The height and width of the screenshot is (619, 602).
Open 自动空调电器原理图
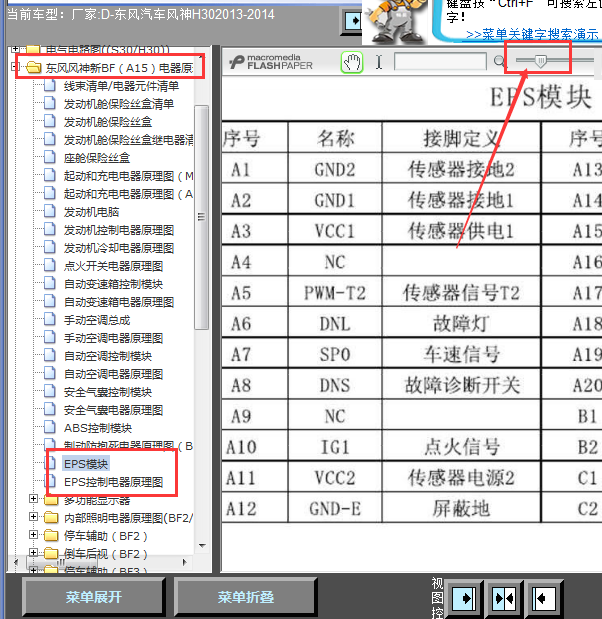point(113,374)
